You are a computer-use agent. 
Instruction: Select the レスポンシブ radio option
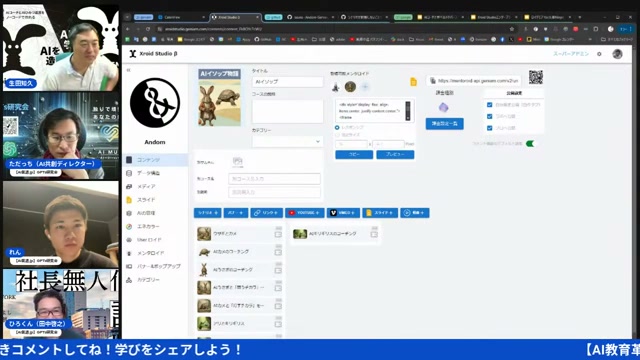pyautogui.click(x=337, y=128)
